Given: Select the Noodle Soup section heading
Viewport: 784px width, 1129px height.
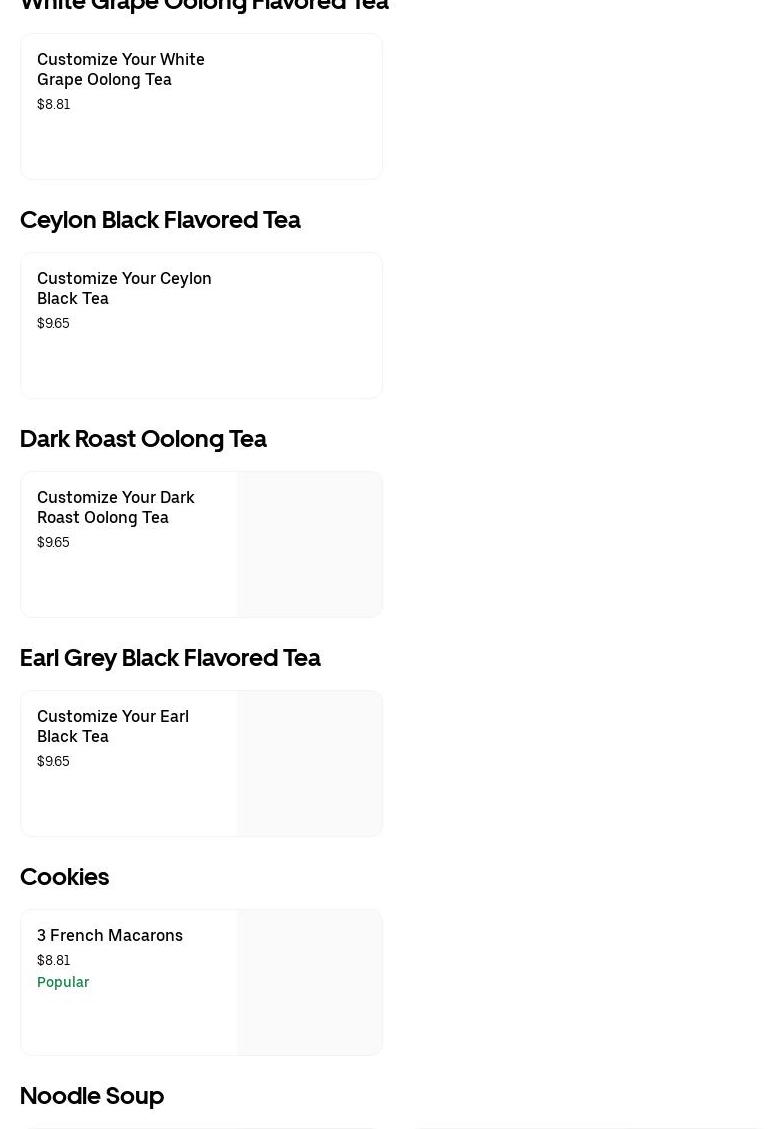Looking at the screenshot, I should coord(92,1096).
